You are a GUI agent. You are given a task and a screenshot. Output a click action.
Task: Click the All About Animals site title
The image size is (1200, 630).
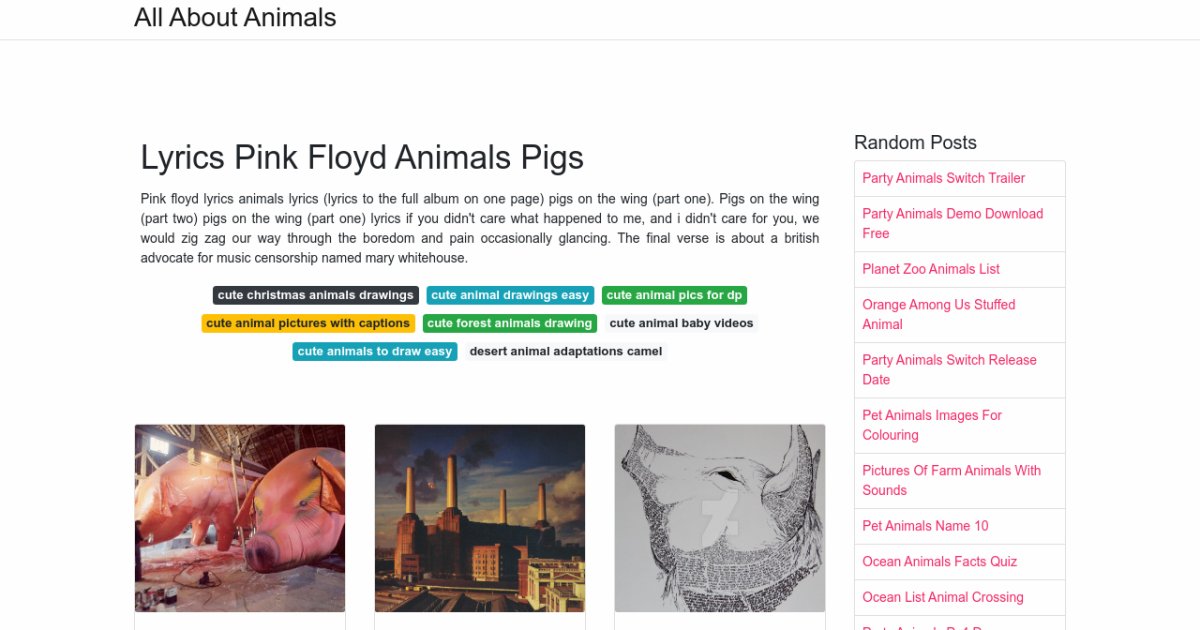pyautogui.click(x=235, y=18)
